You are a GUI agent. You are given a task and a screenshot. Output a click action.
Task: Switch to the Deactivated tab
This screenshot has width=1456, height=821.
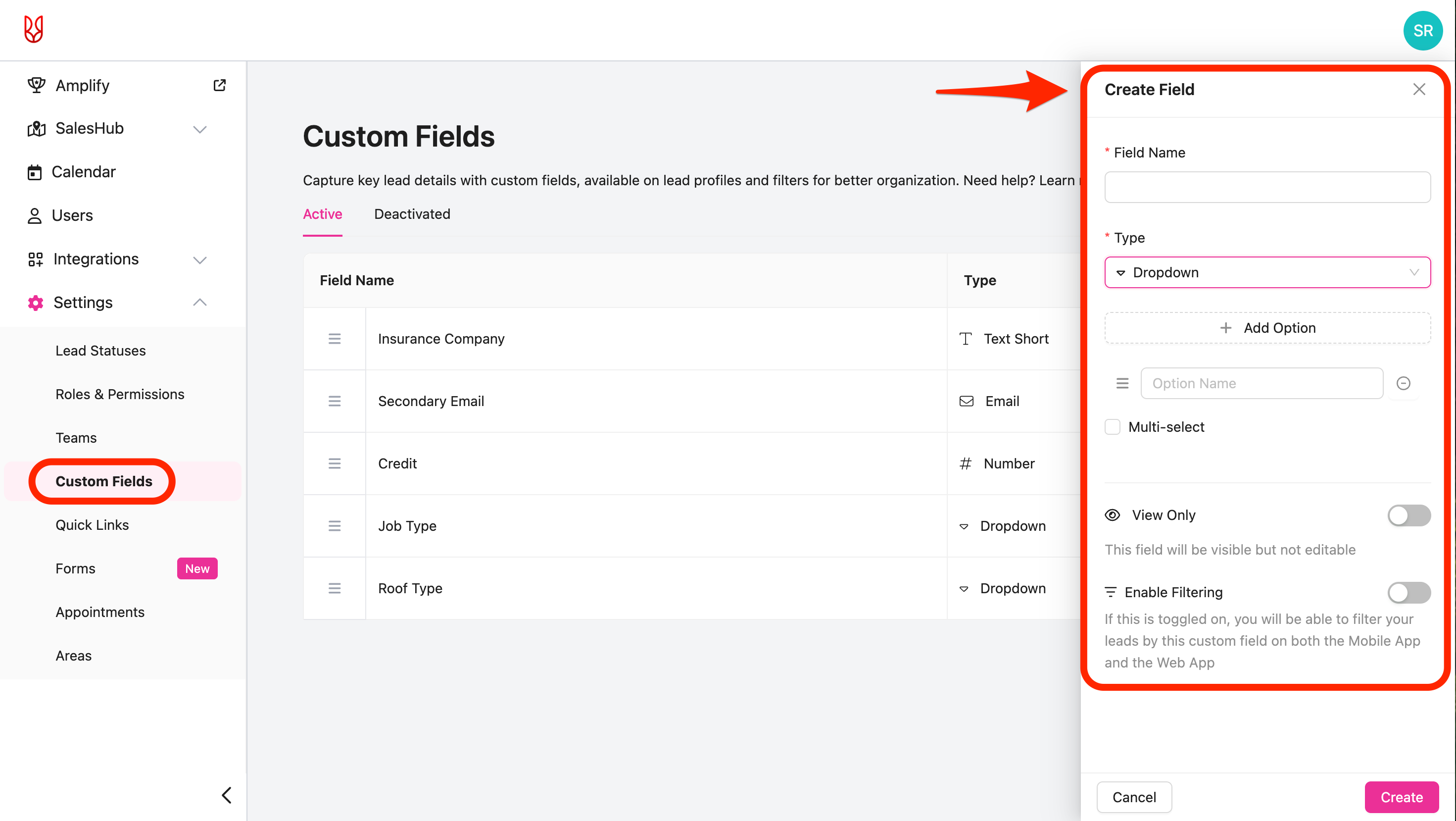pos(412,214)
